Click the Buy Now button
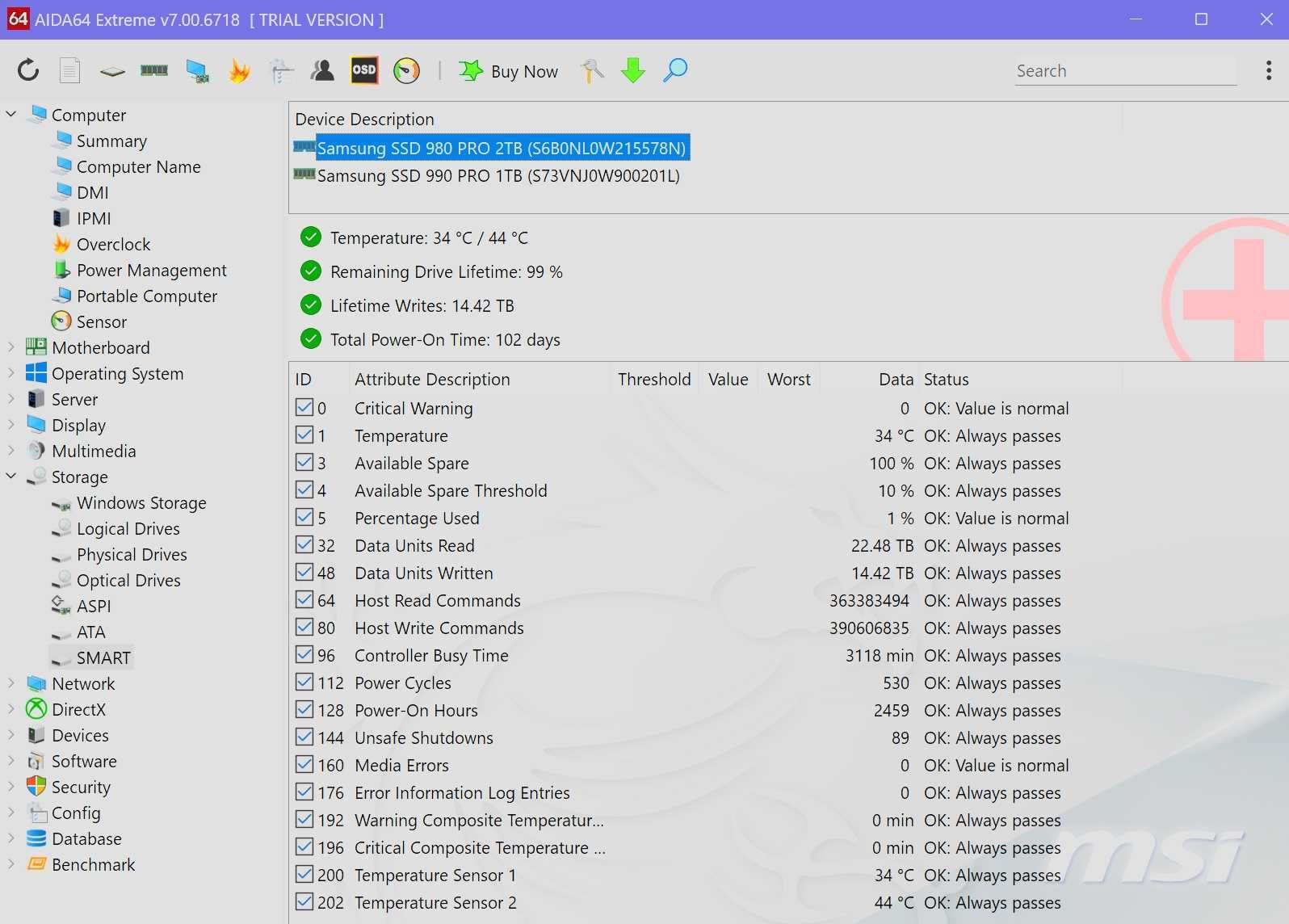 click(x=508, y=71)
